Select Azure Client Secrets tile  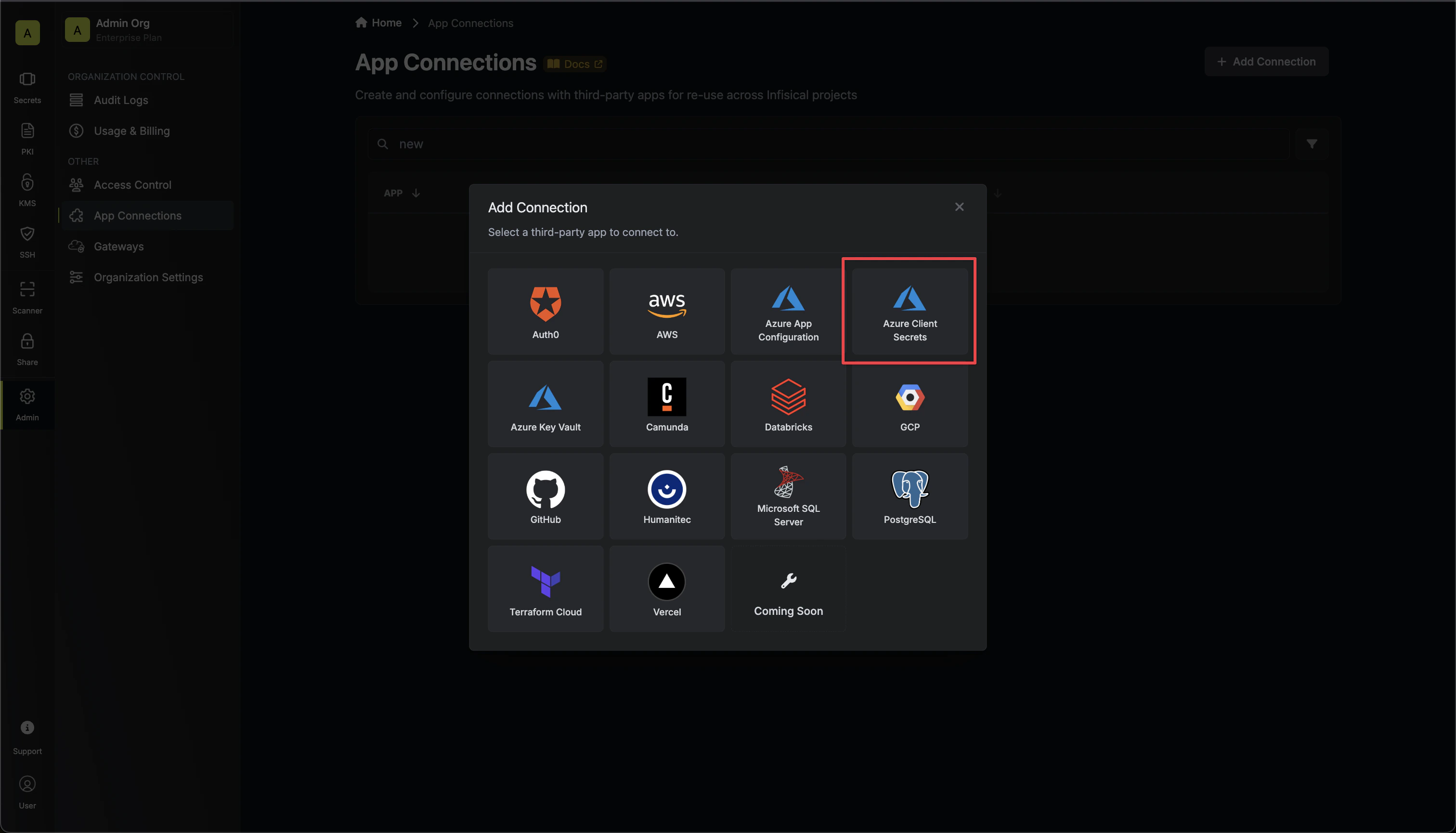coord(910,311)
